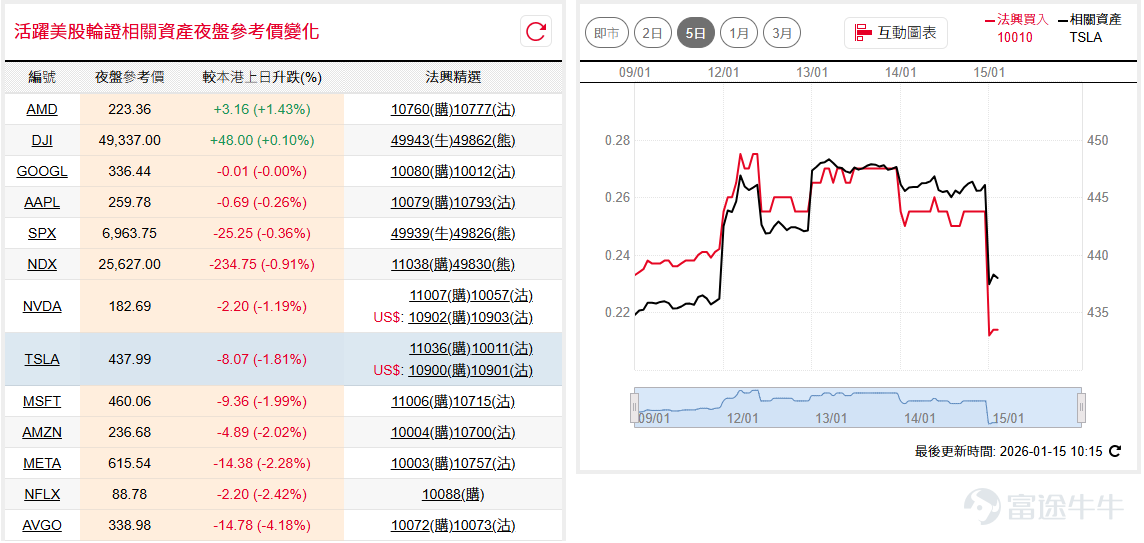Open the TSLA ticker link
Screen dimensions: 1144x543
pyautogui.click(x=42, y=359)
